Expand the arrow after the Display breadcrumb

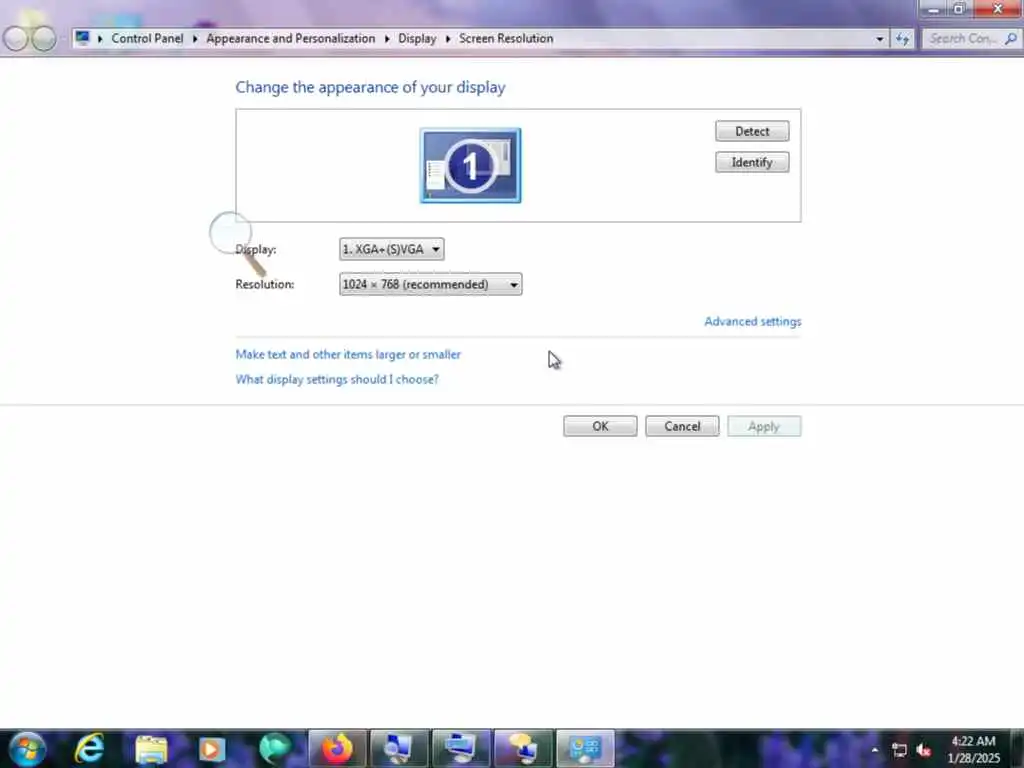click(x=448, y=39)
